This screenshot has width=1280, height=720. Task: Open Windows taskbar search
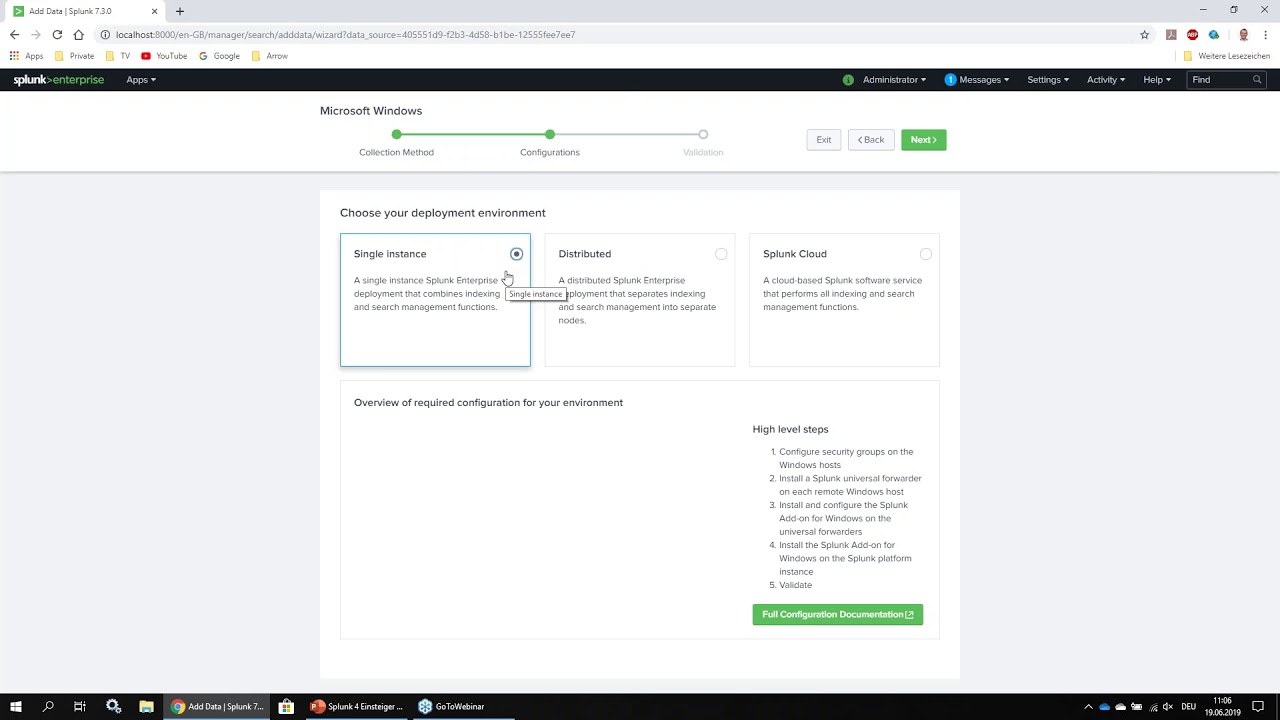point(48,707)
